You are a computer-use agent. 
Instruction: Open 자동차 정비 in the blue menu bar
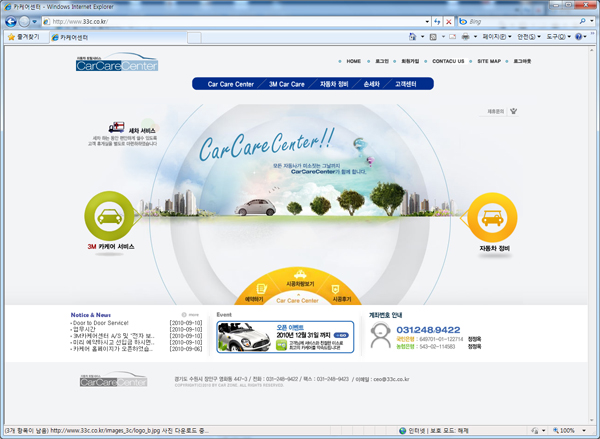[334, 84]
